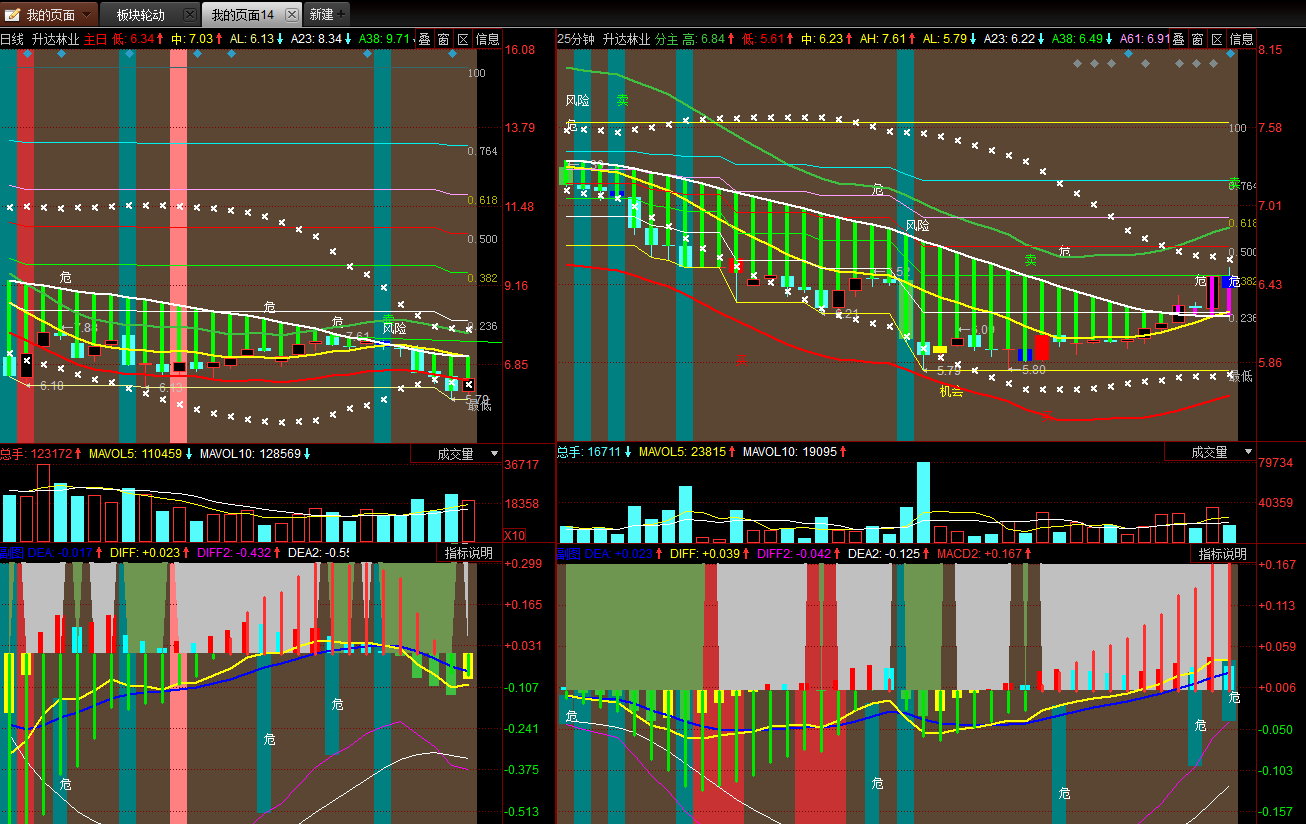1306x824 pixels.
Task: Click 区 range icon on daily chart
Action: click(462, 39)
